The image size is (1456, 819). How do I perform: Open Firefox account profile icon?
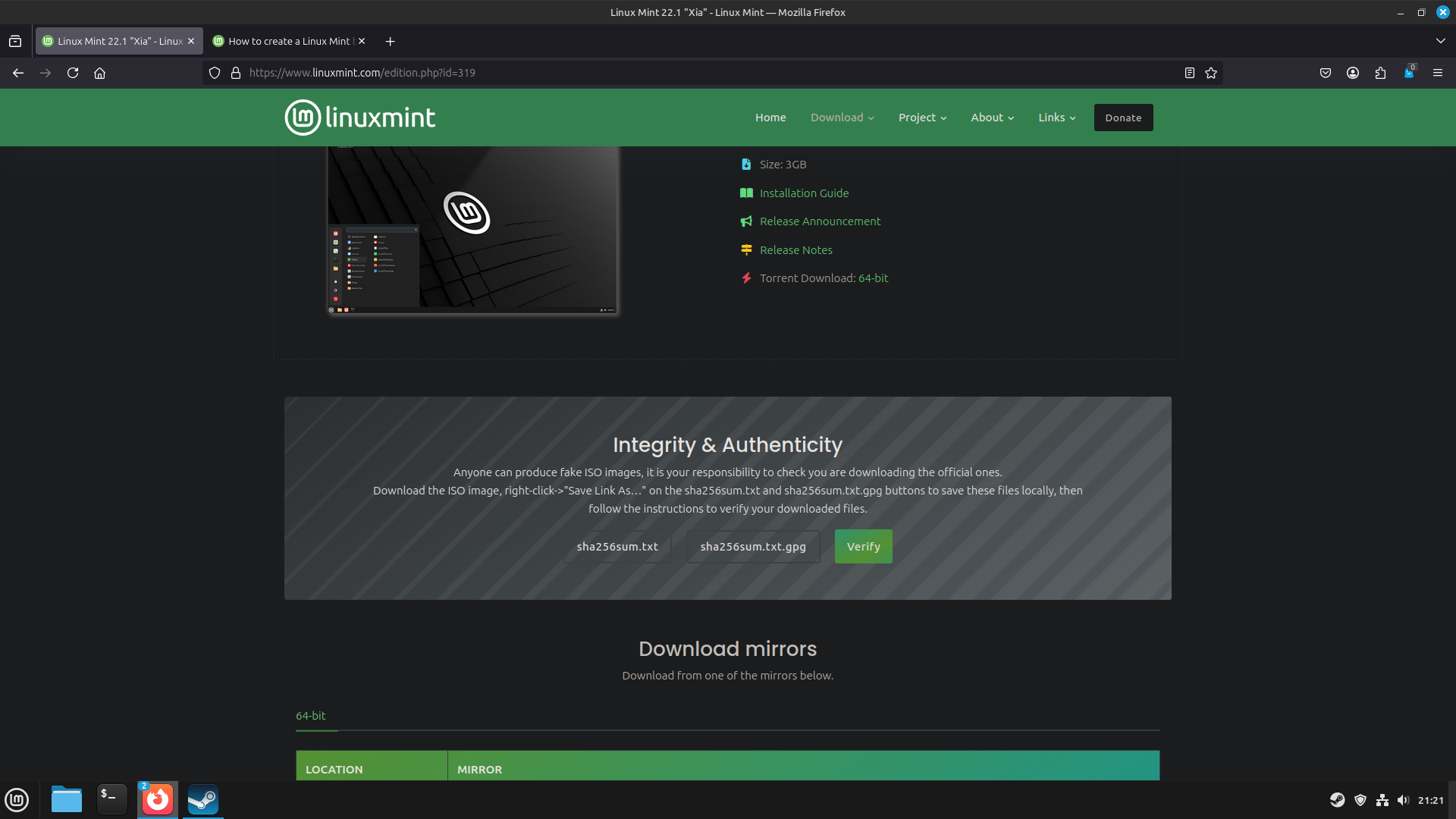(1353, 73)
